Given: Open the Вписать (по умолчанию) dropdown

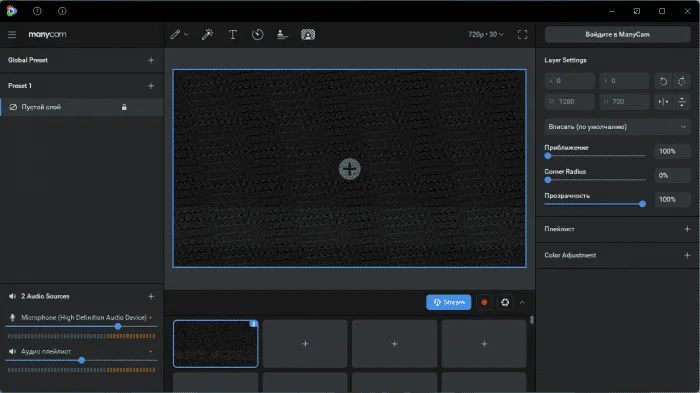Looking at the screenshot, I should tap(617, 127).
